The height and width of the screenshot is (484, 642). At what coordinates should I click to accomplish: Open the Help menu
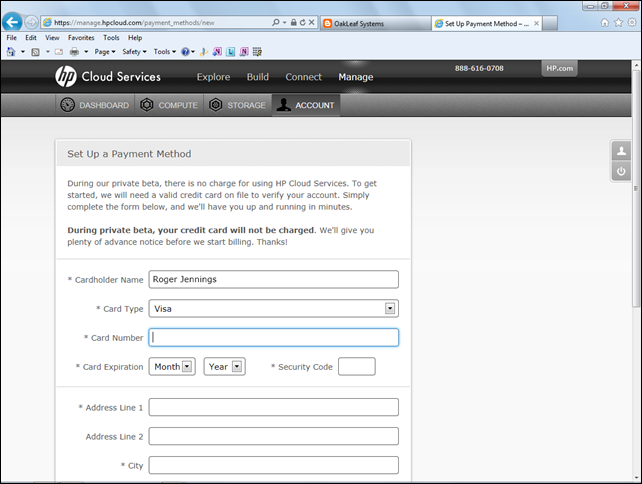[135, 38]
